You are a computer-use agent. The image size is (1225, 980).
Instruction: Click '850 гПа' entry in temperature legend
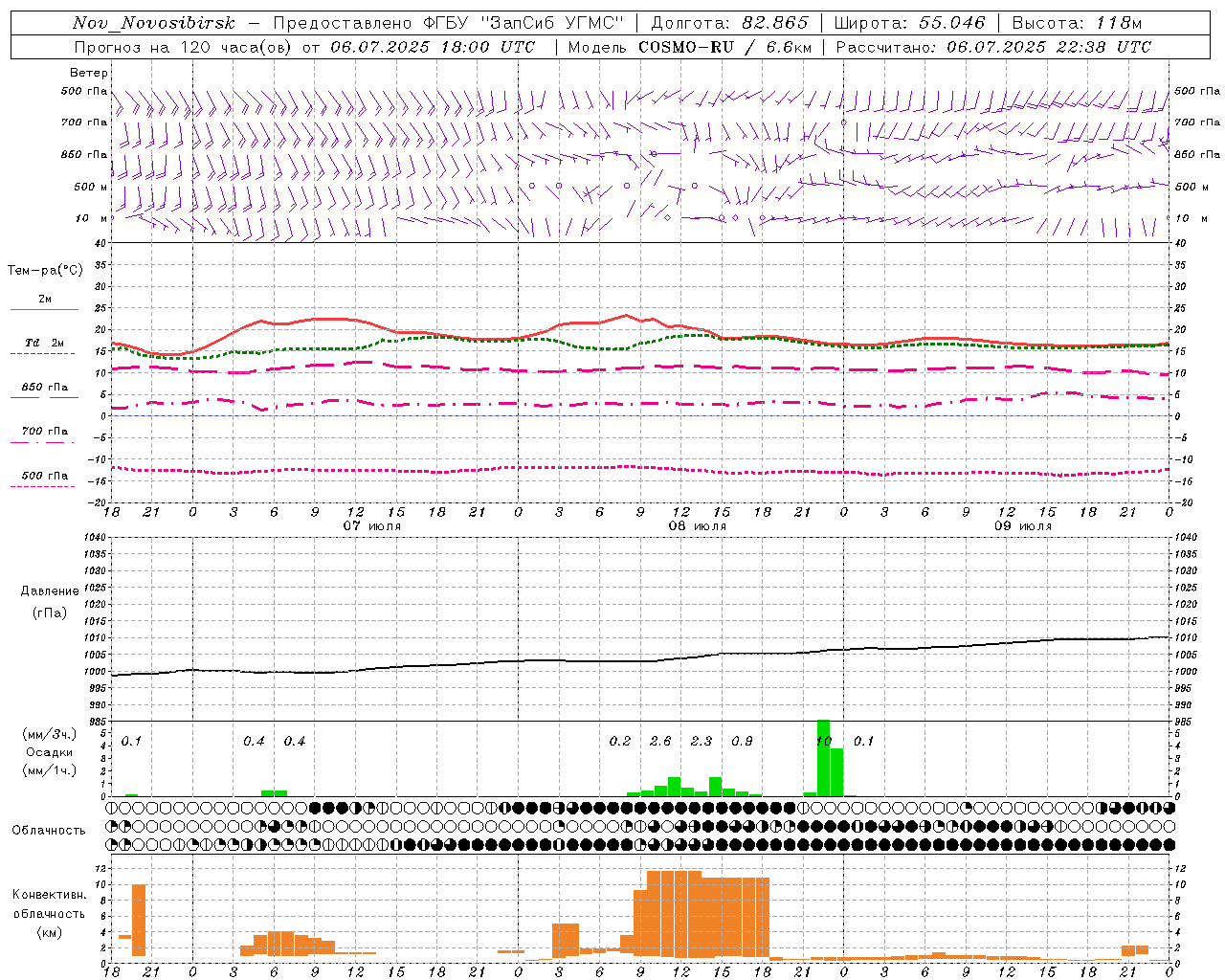point(44,388)
